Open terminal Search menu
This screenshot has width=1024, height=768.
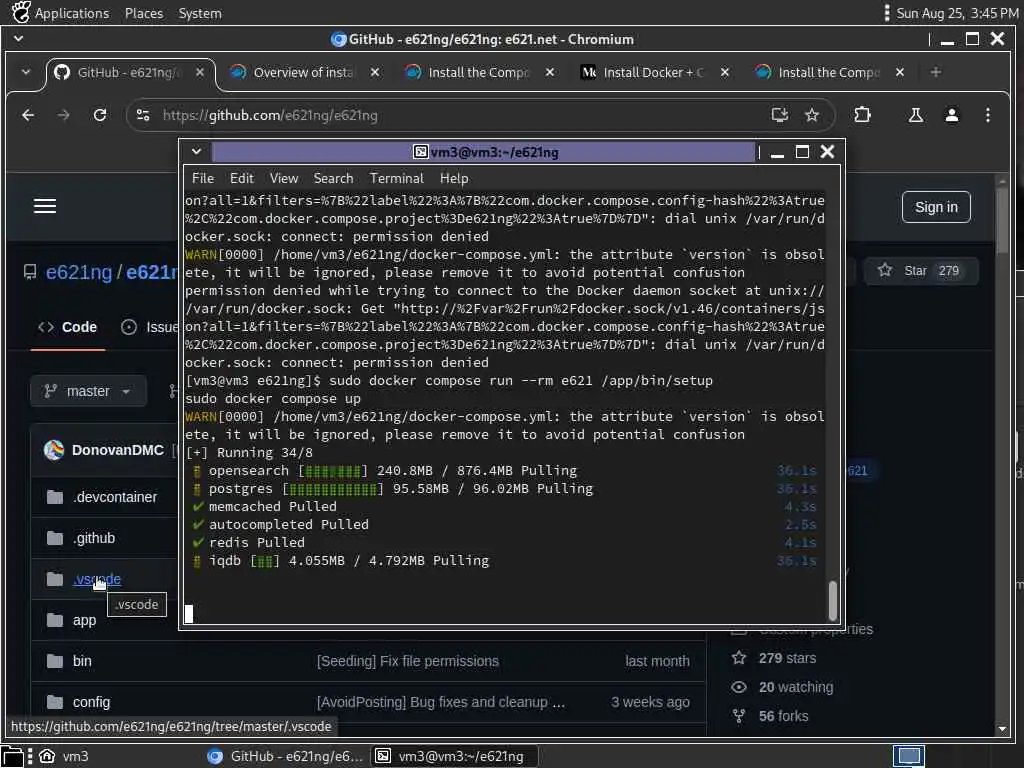pyautogui.click(x=333, y=178)
